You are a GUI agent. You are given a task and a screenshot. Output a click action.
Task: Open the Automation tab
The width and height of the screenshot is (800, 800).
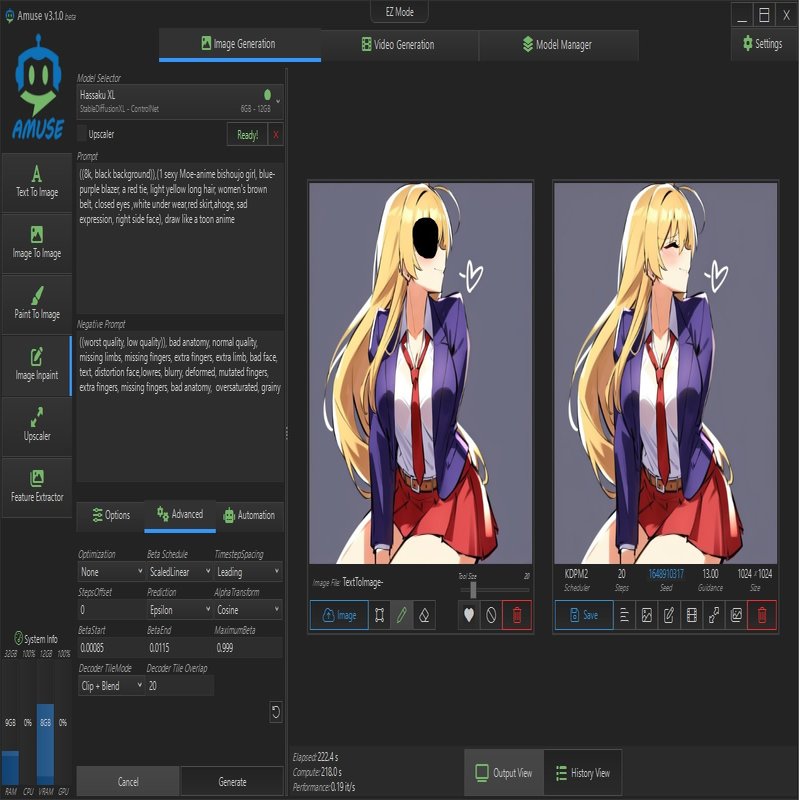249,515
